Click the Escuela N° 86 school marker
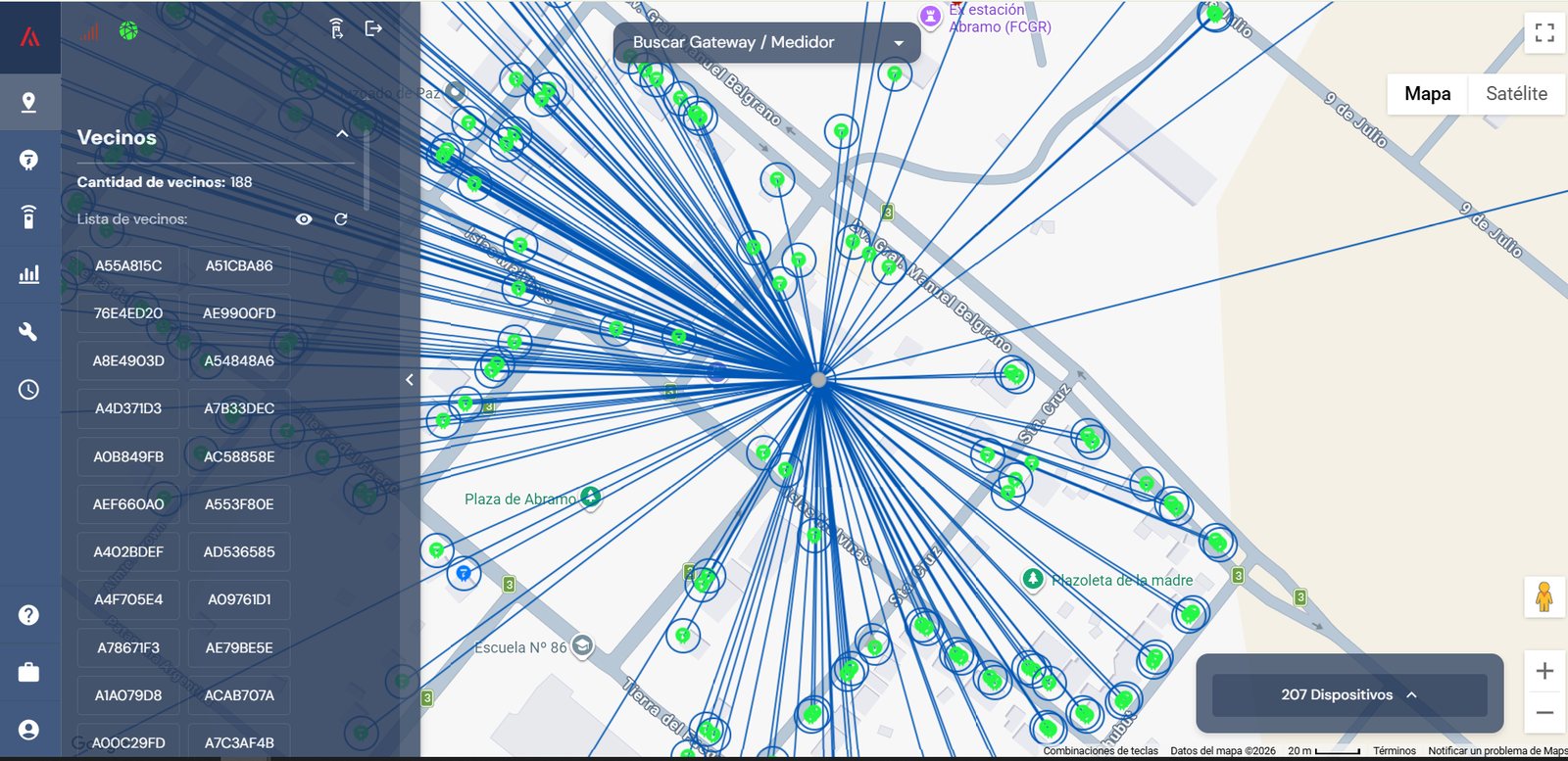Image resolution: width=1568 pixels, height=761 pixels. pos(582,645)
